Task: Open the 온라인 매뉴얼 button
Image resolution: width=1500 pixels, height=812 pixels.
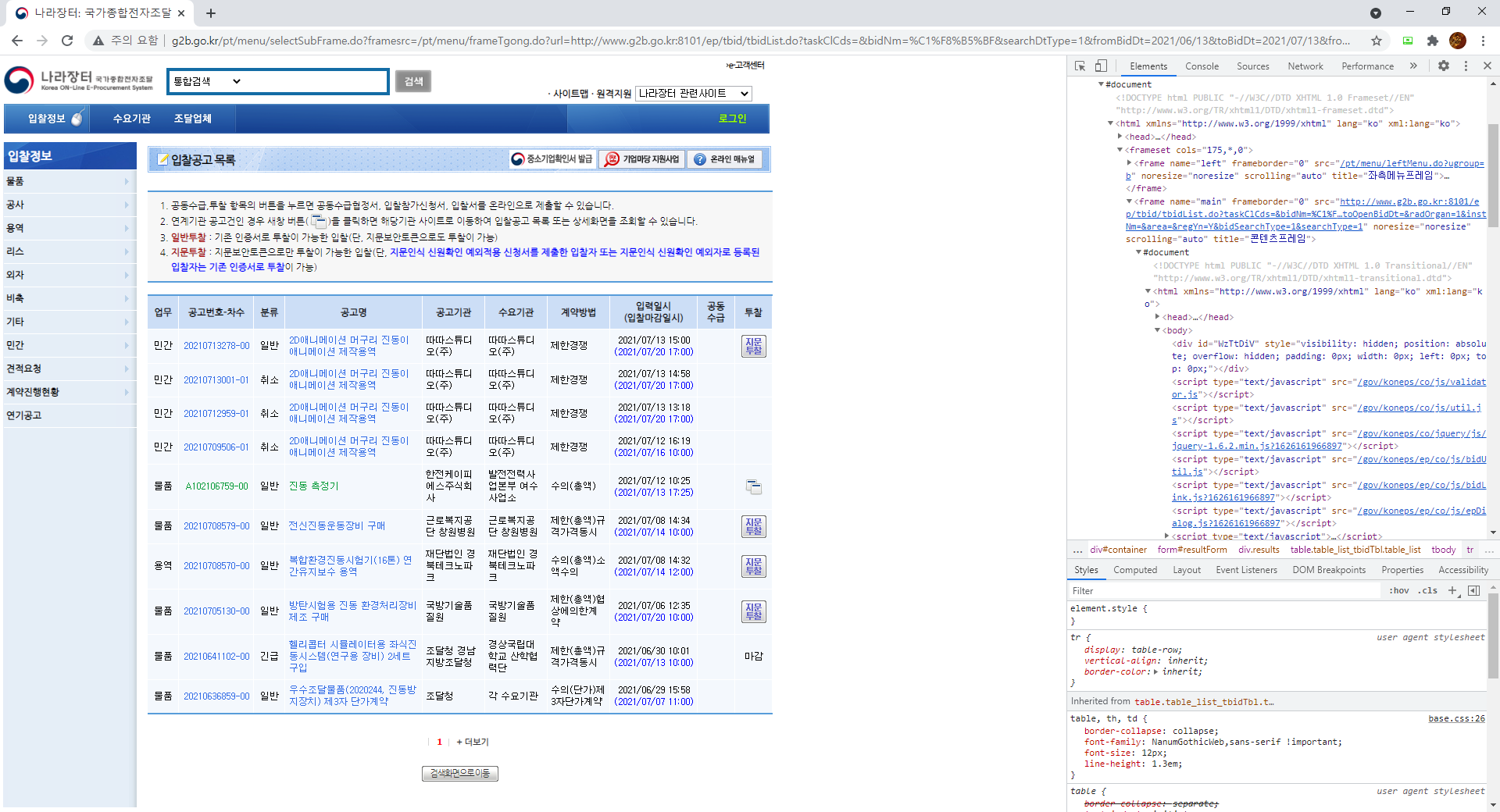Action: (x=725, y=159)
